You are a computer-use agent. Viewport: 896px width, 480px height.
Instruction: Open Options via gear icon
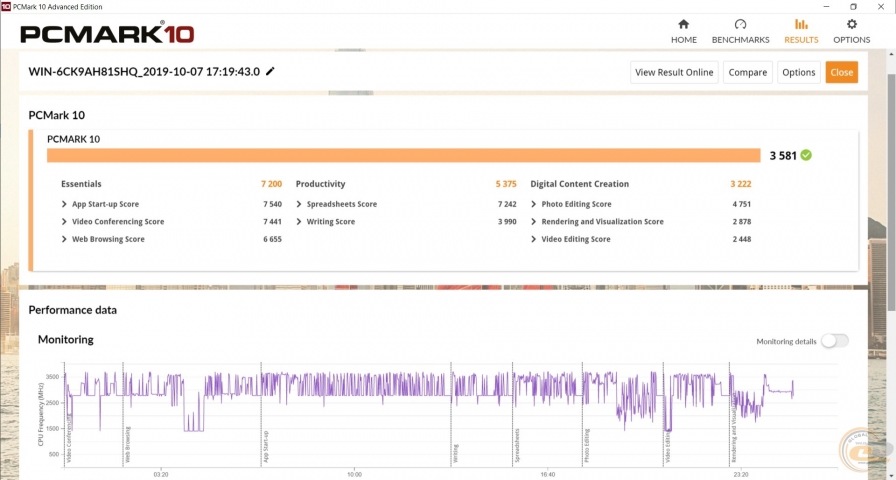coord(851,25)
